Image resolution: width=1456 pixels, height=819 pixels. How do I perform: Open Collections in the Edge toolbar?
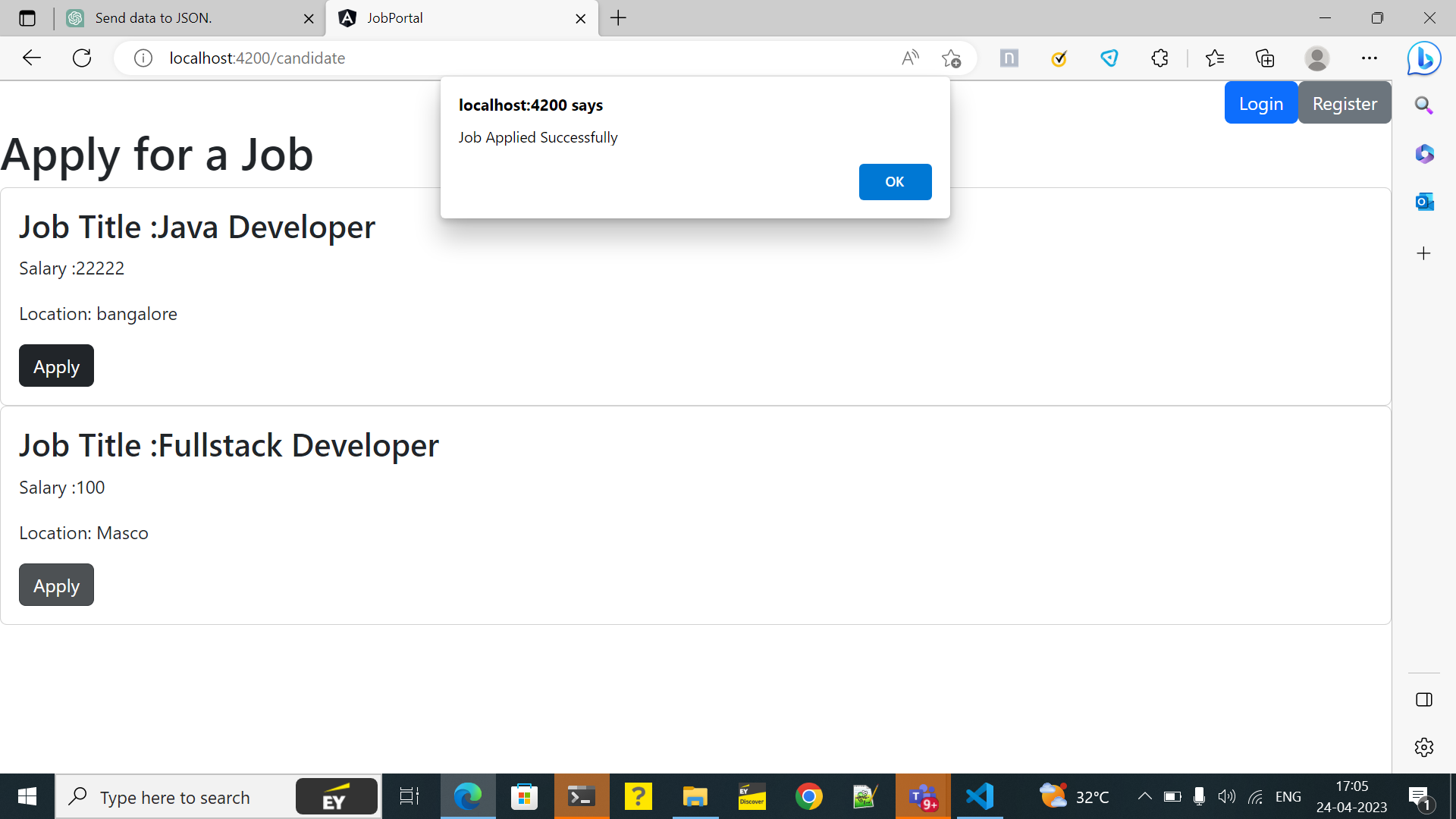pos(1264,58)
